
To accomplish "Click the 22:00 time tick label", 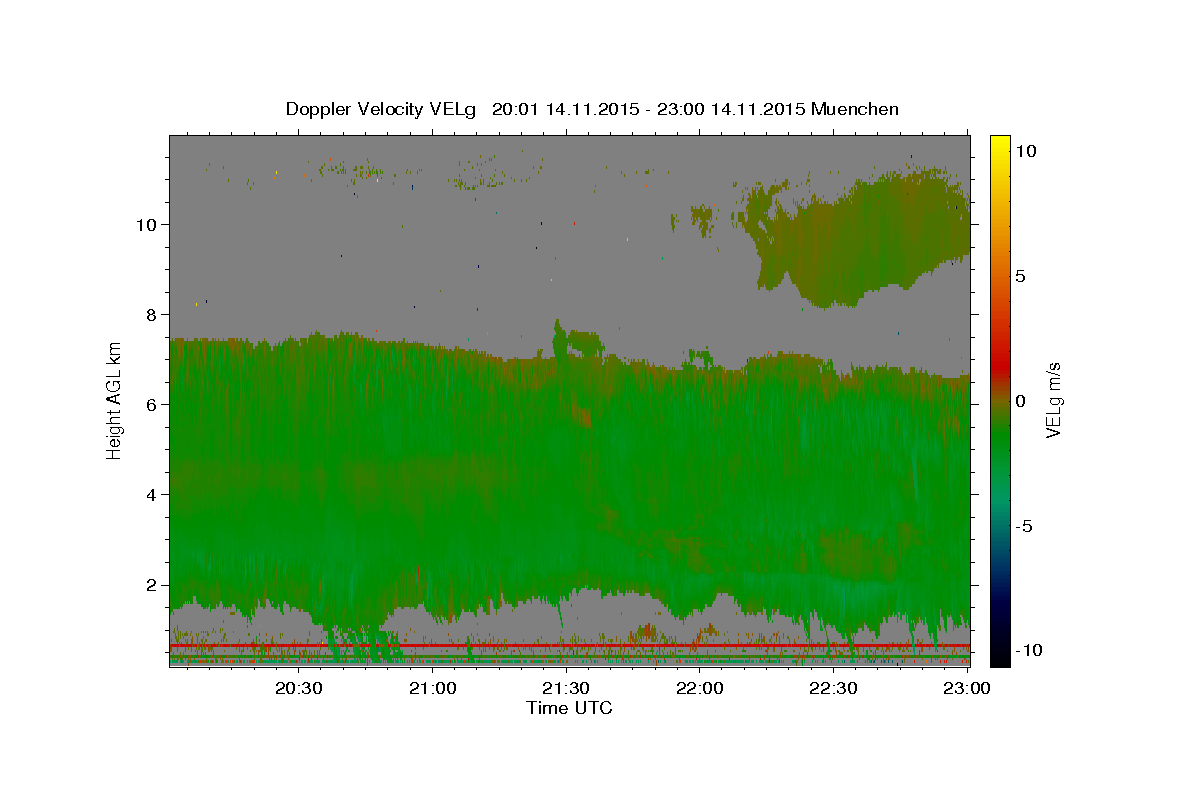I will coord(700,688).
